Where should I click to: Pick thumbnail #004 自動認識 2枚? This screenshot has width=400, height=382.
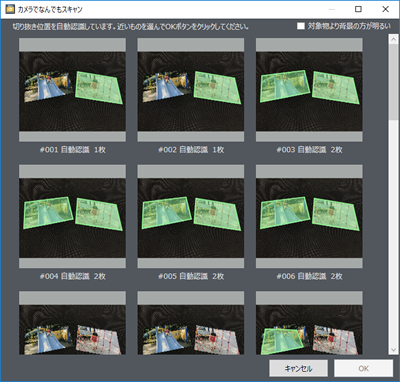point(72,216)
